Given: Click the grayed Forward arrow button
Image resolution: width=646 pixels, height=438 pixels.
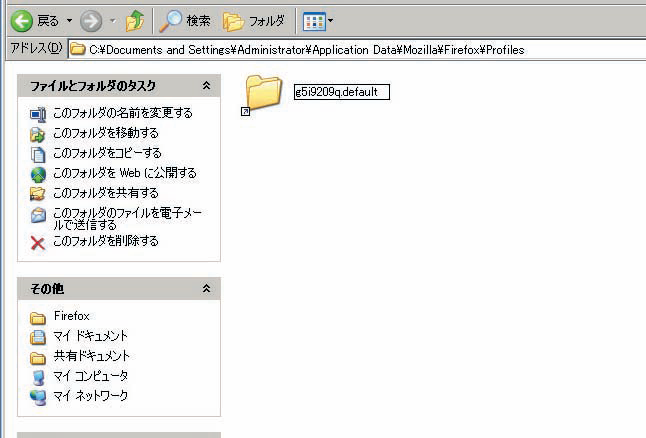Looking at the screenshot, I should tap(91, 21).
